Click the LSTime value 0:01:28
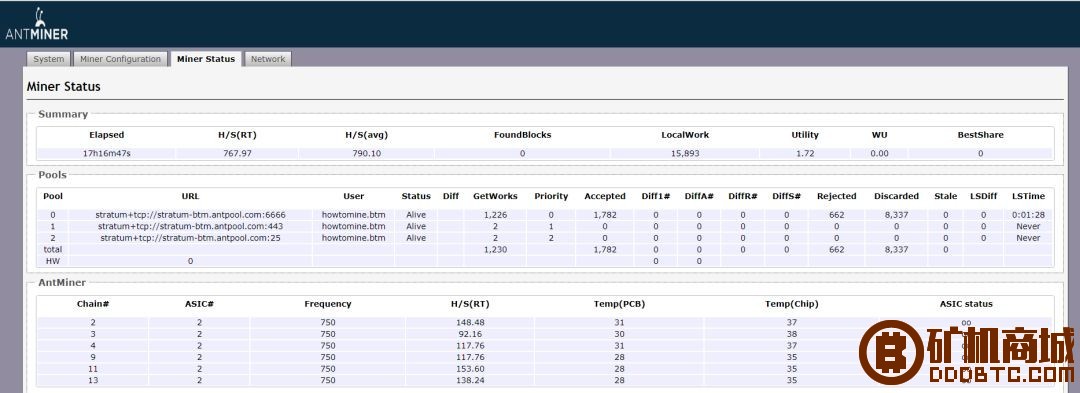The height and width of the screenshot is (393, 1080). tap(1028, 215)
